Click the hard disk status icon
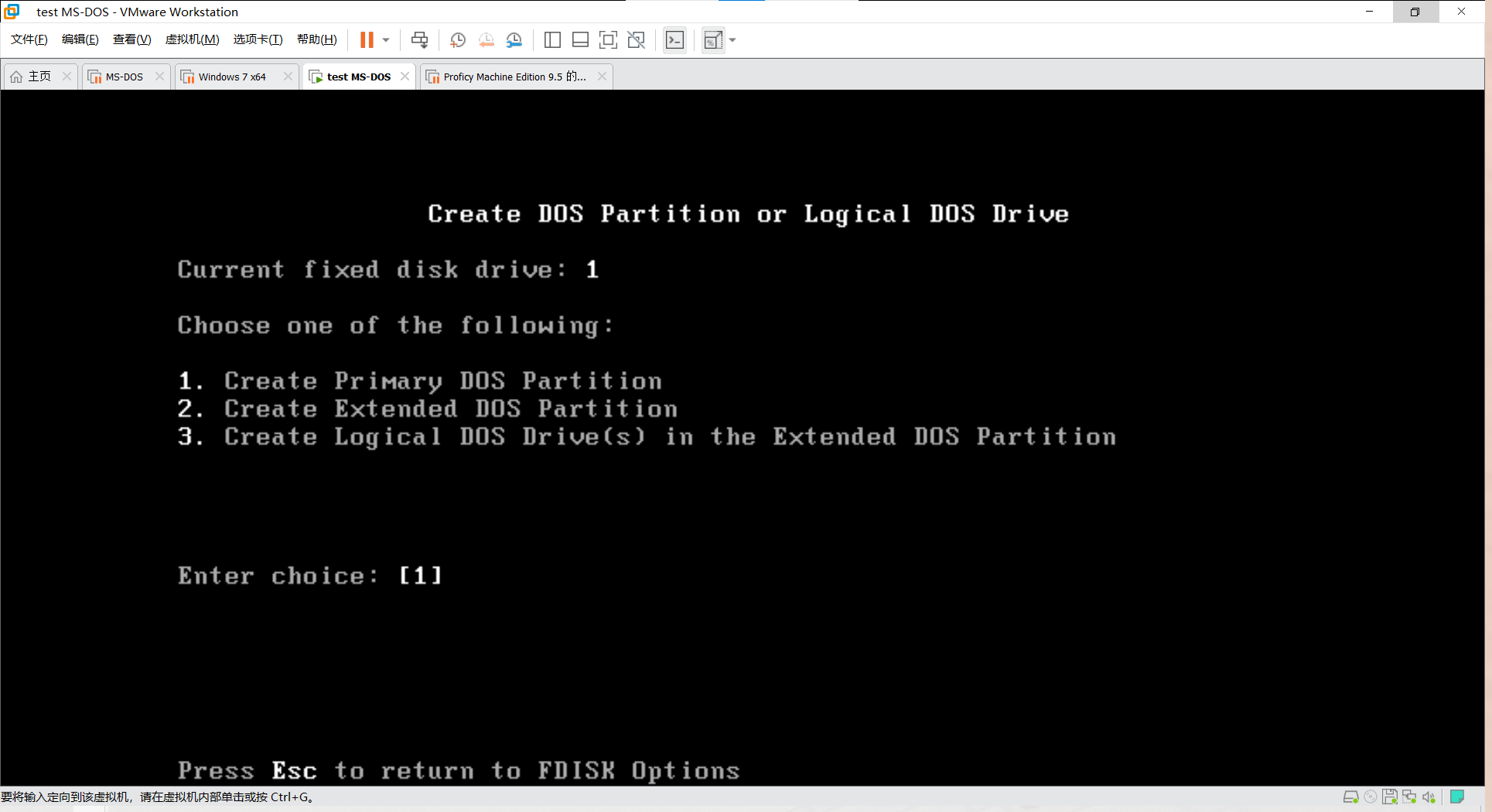This screenshot has height=812, width=1492. pos(1350,797)
